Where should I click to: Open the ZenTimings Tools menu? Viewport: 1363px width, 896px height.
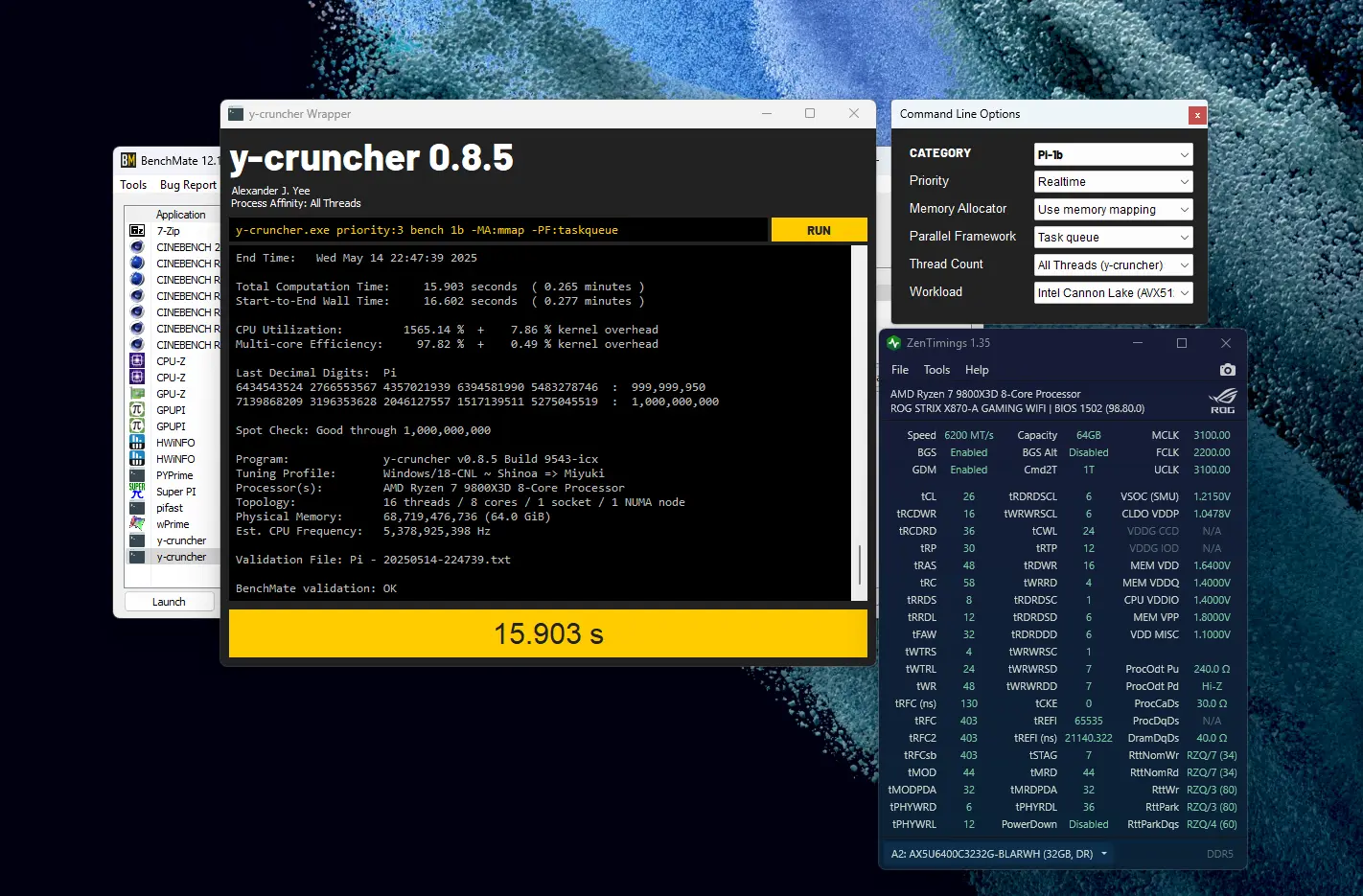point(936,370)
